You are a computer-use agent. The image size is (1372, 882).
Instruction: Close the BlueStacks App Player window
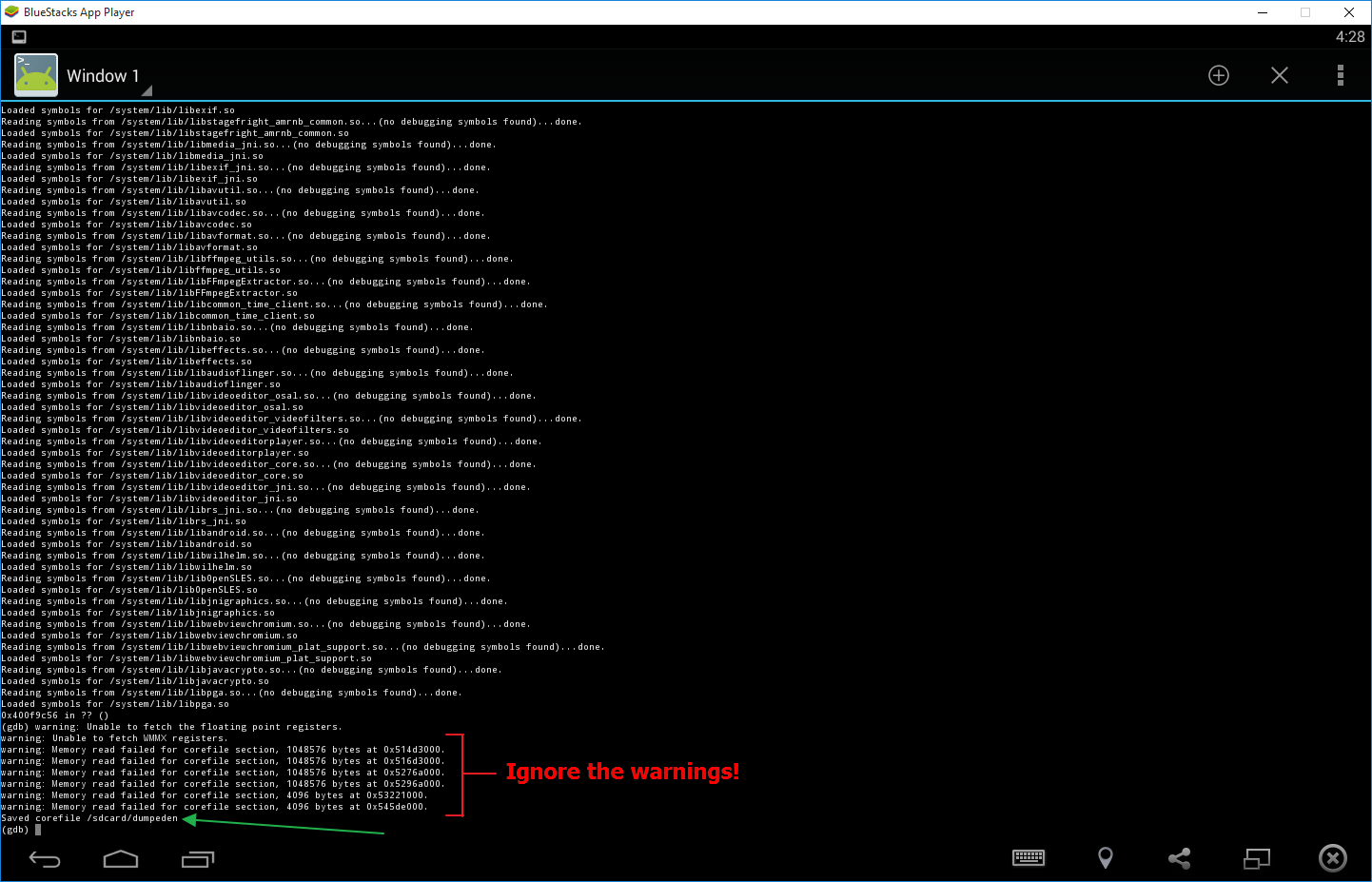point(1349,12)
